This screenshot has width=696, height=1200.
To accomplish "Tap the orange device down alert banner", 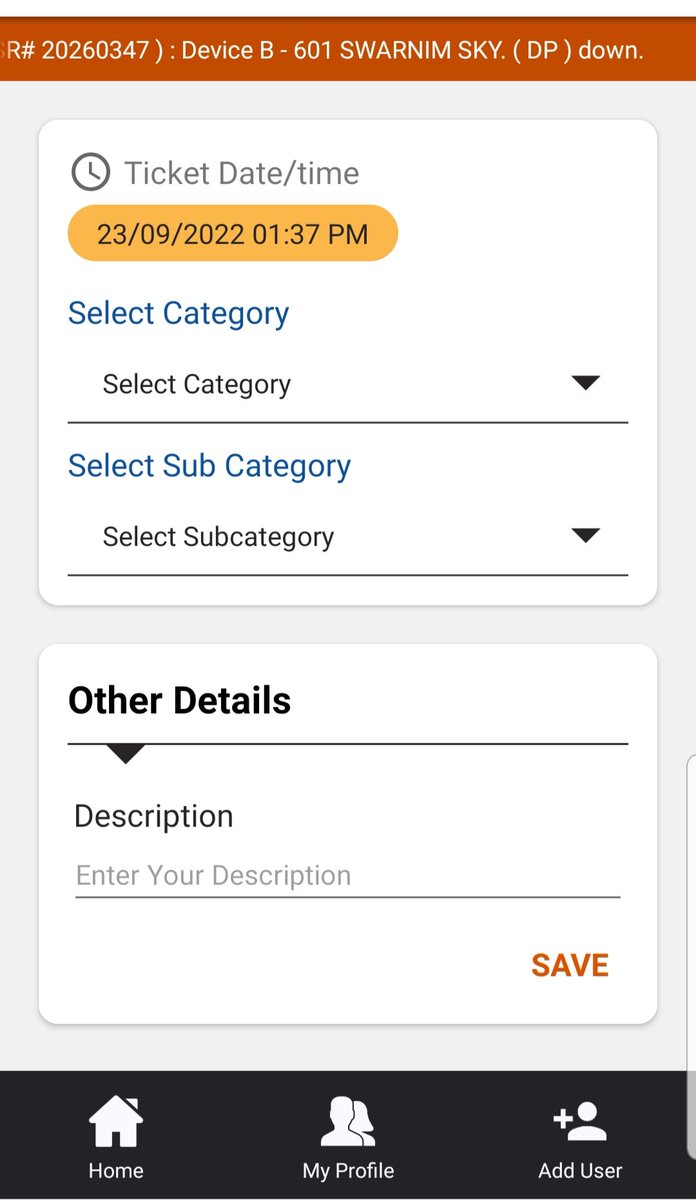I will click(348, 49).
